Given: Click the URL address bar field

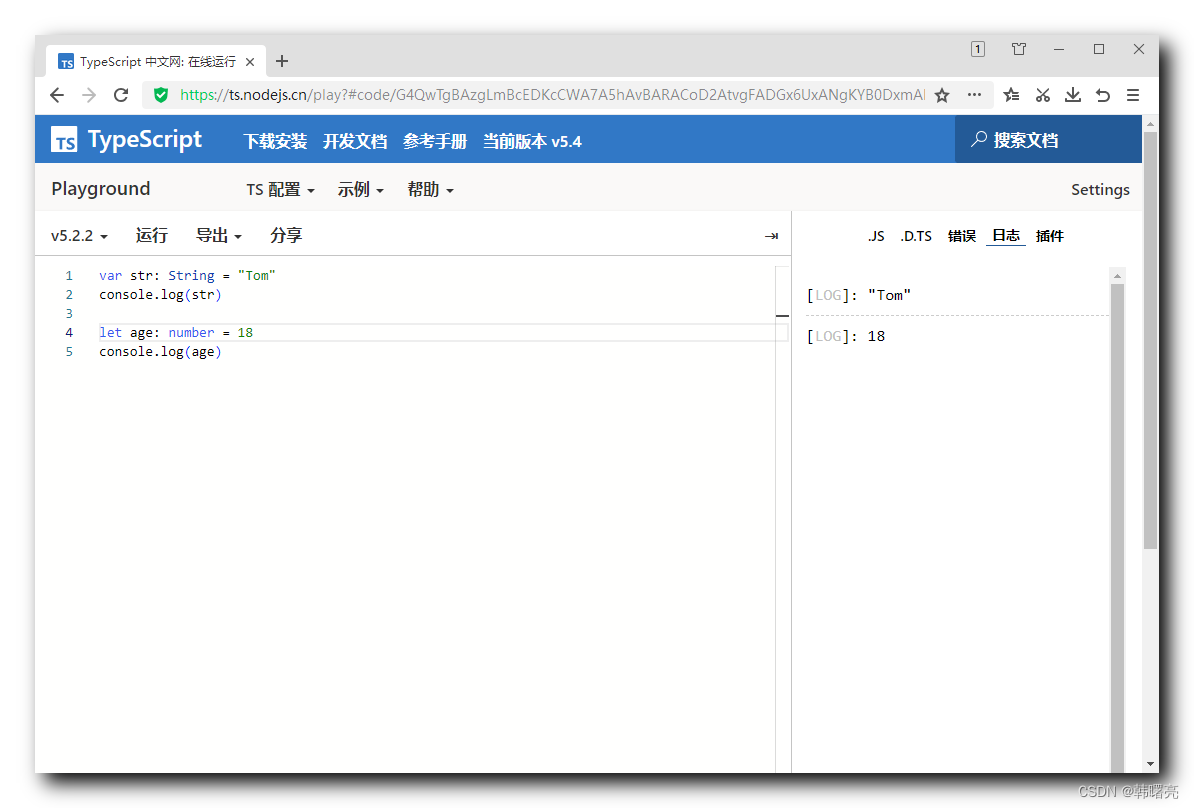Looking at the screenshot, I should click(x=550, y=95).
